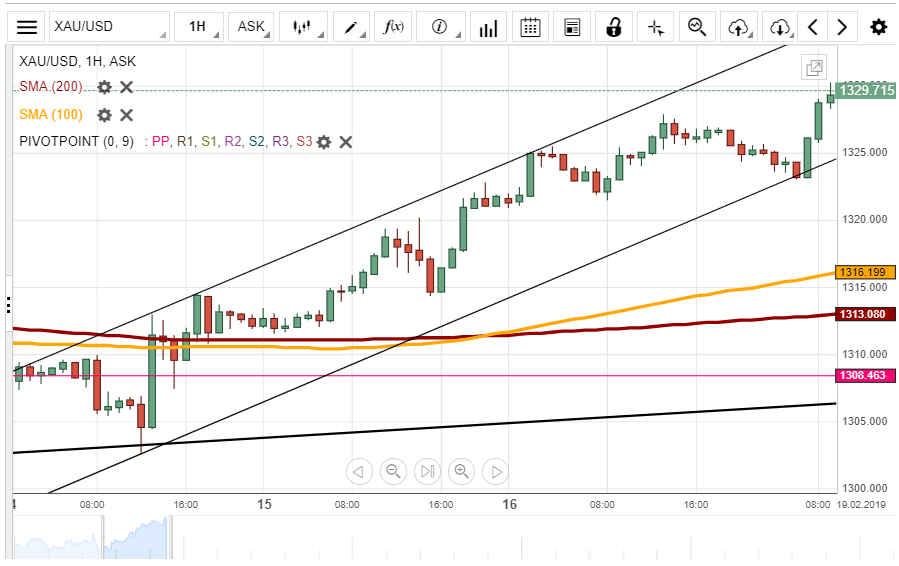The width and height of the screenshot is (899, 566).
Task: Click the cloud download icon
Action: [780, 27]
